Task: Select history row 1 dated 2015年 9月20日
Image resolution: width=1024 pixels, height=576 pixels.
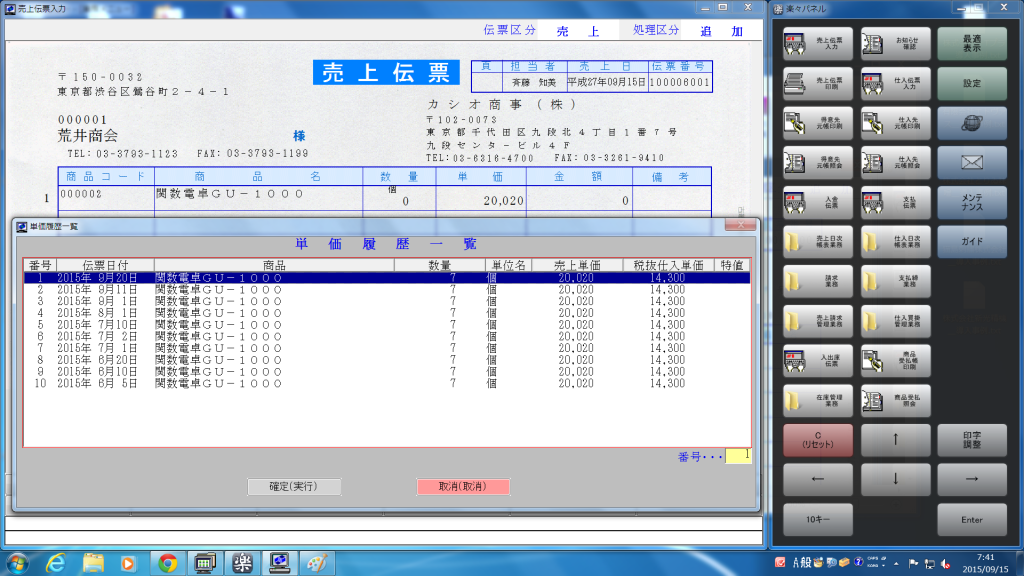Action: click(387, 278)
